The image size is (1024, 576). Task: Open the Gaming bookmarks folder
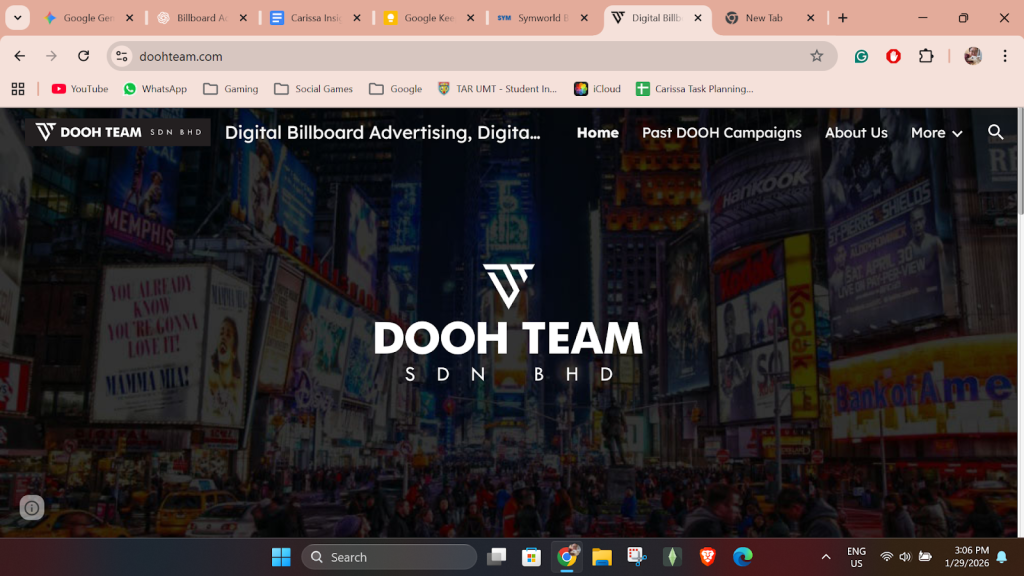(x=231, y=89)
